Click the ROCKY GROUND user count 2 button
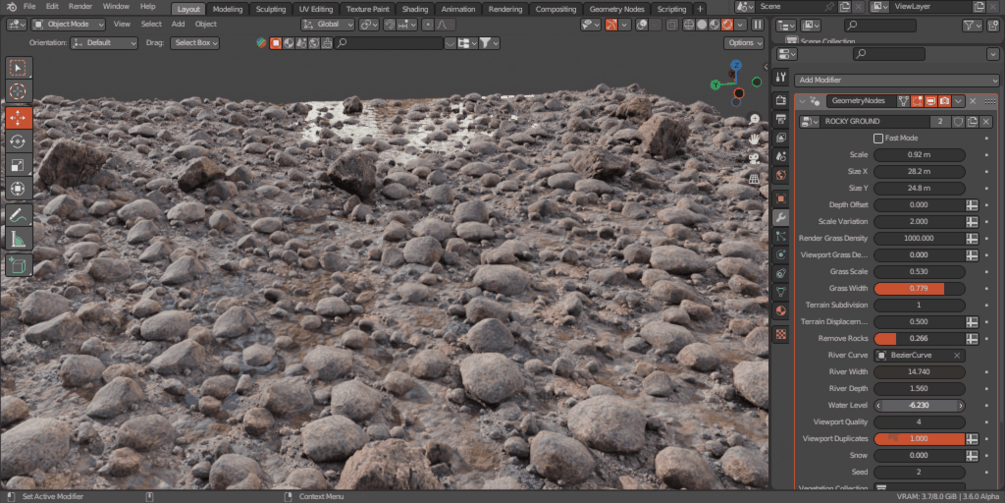 (940, 122)
